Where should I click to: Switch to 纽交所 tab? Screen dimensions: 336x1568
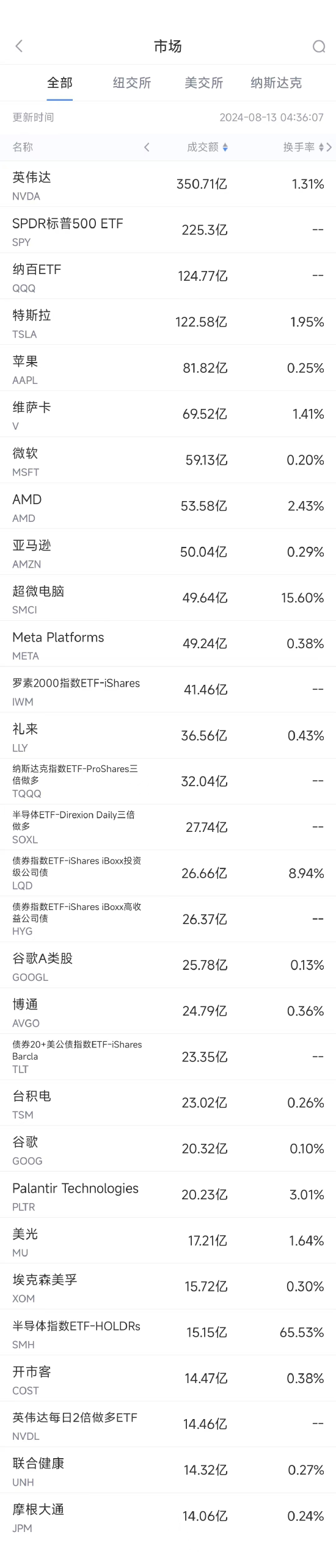(x=132, y=83)
